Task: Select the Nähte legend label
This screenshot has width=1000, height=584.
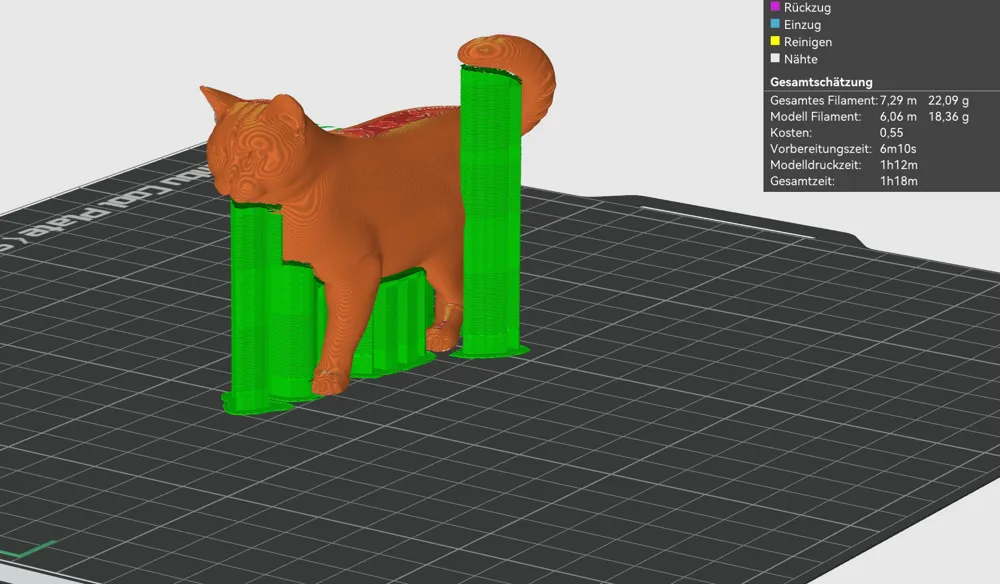Action: (800, 59)
